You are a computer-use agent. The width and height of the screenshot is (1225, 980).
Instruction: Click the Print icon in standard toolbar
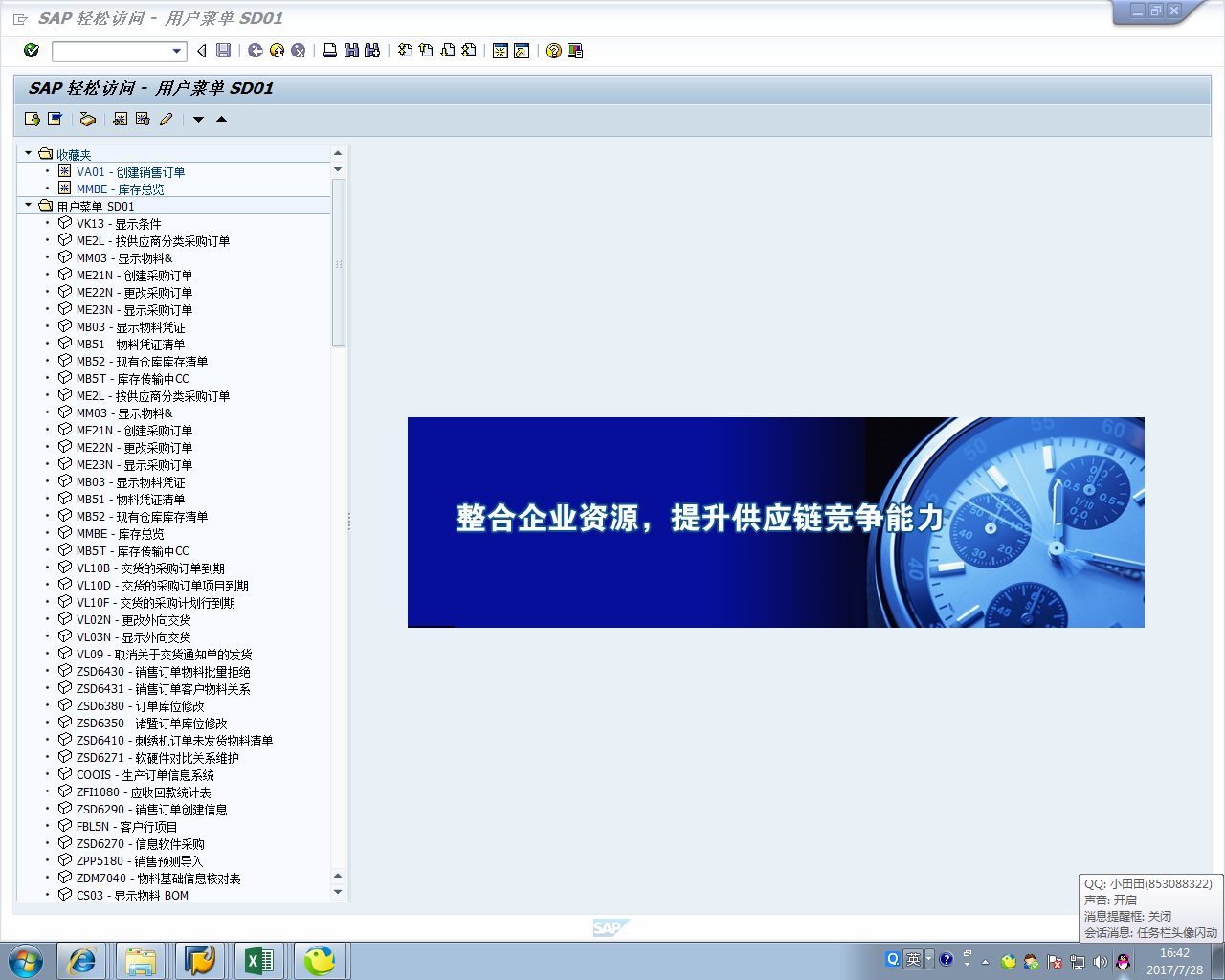pos(330,51)
